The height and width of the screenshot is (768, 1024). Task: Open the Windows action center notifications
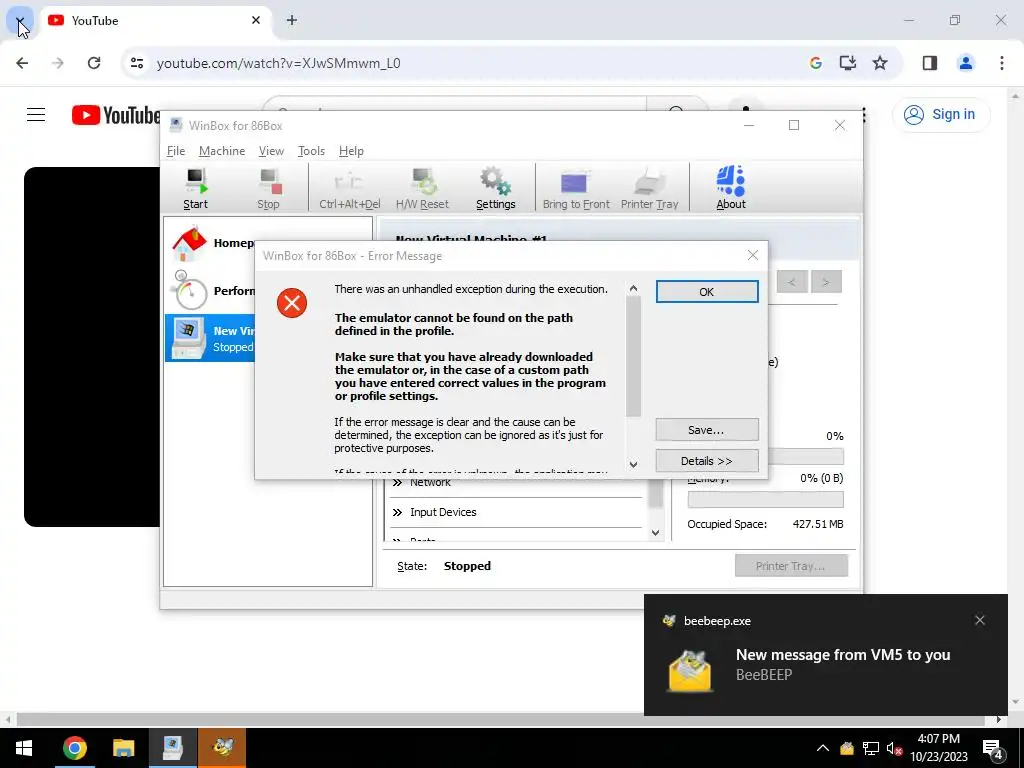(x=993, y=749)
